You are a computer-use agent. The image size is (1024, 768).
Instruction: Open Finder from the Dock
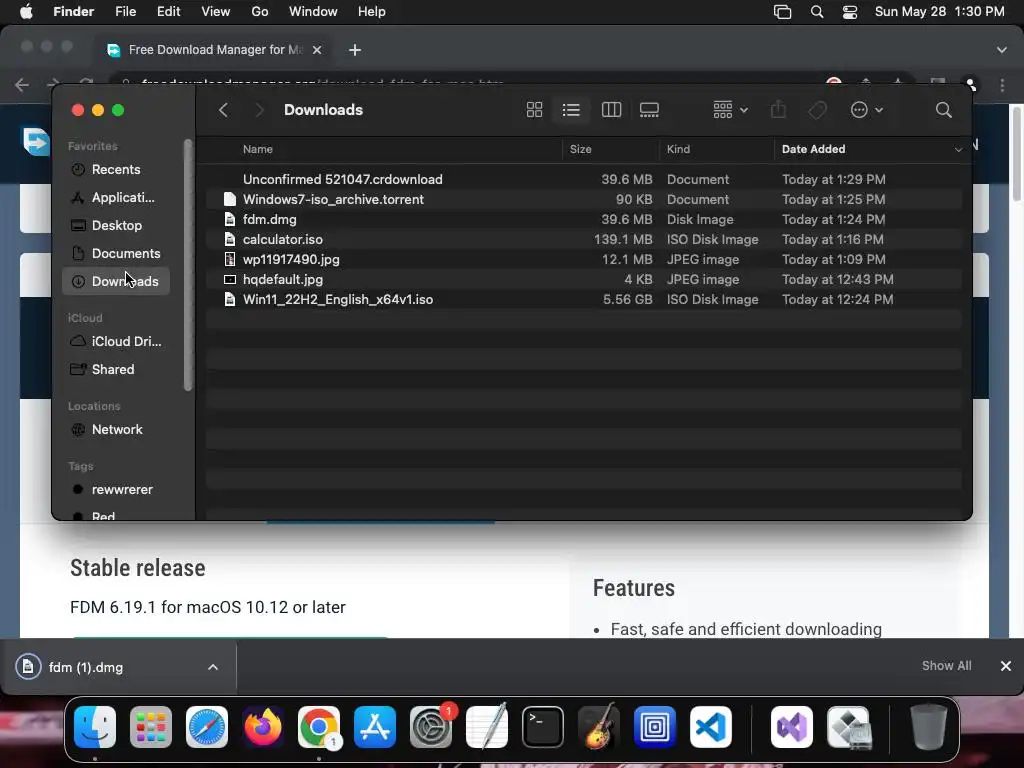[x=95, y=727]
